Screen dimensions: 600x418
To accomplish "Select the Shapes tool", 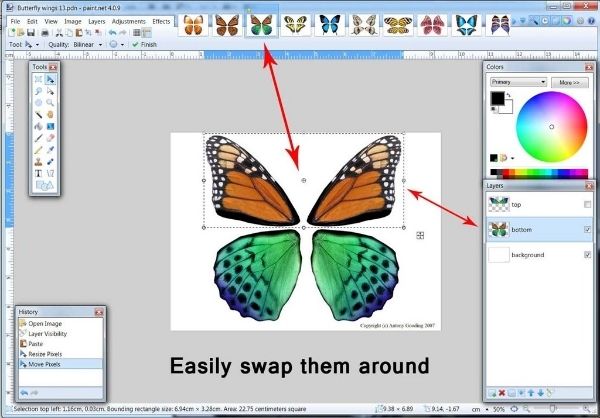I will tap(44, 186).
